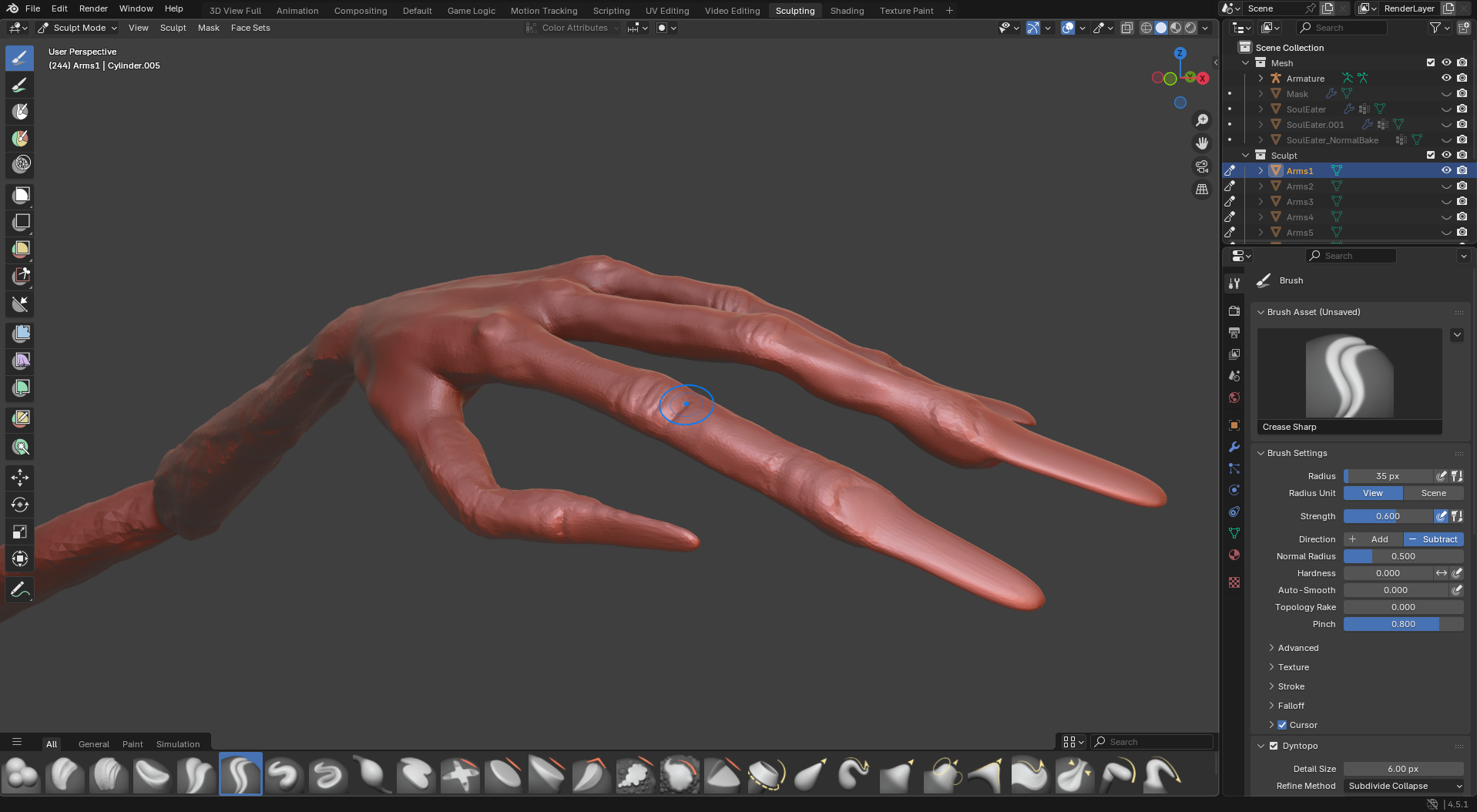Click the new collection icon in outliner

1463,28
